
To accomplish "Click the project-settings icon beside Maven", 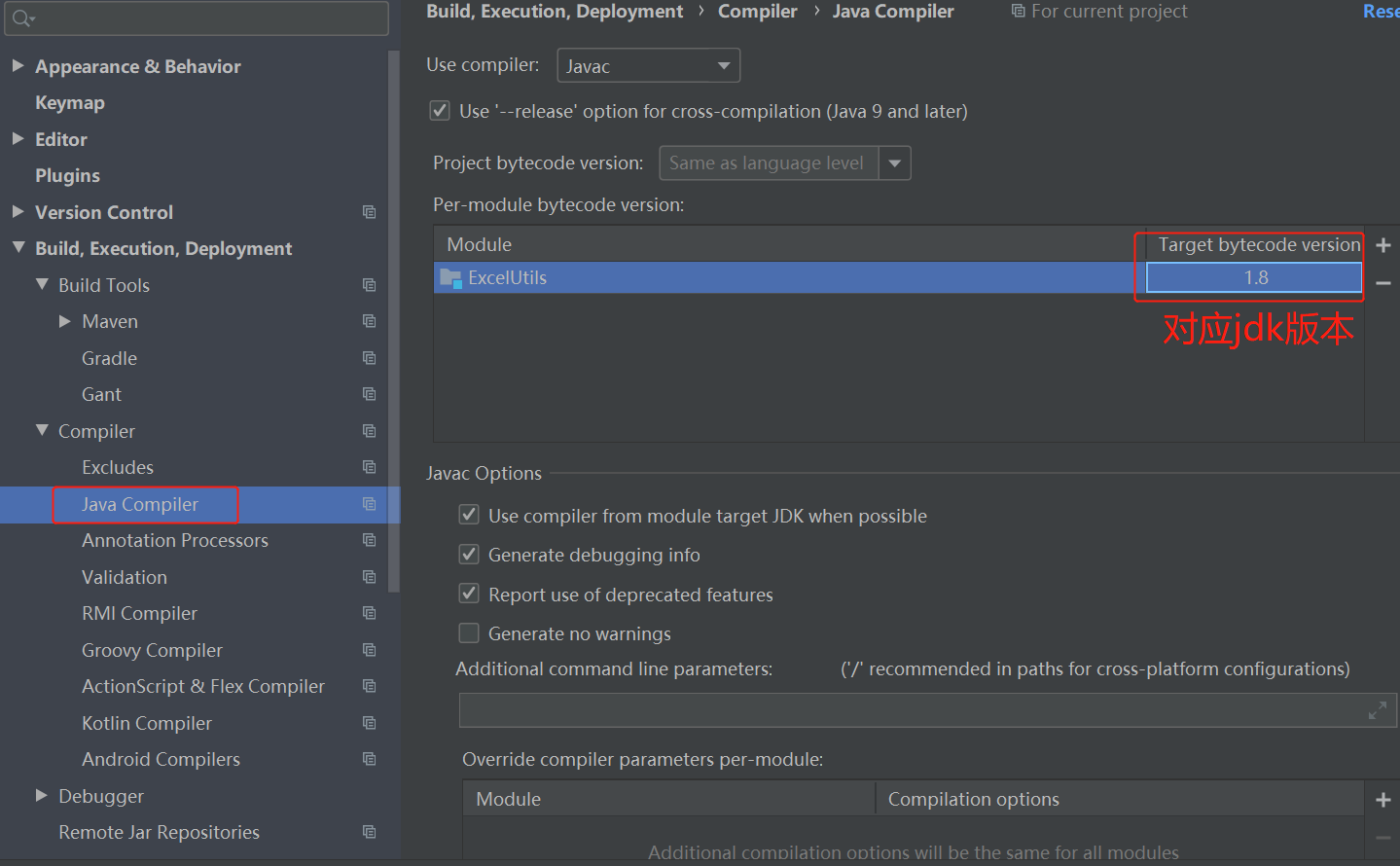I will (x=369, y=321).
